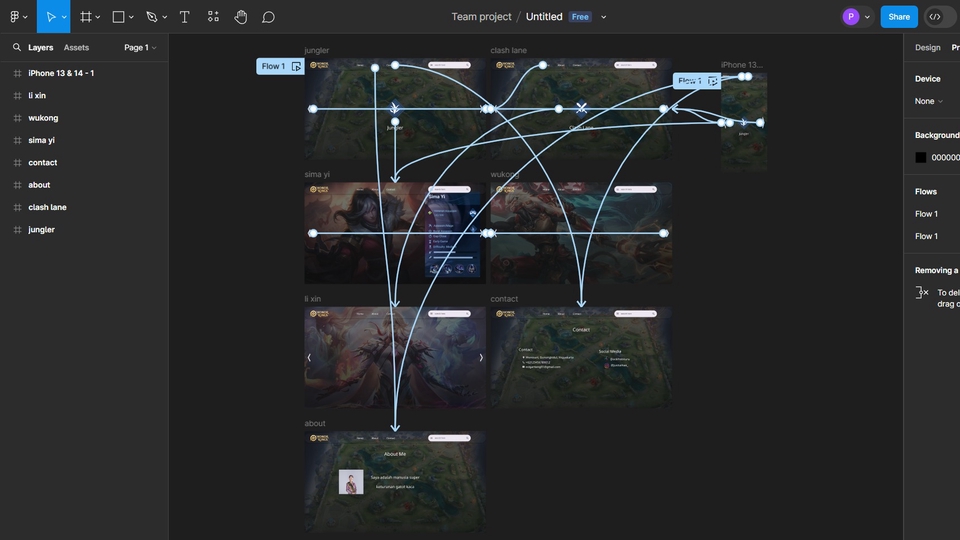Screen dimensions: 960x540
Task: Select the Comment tool
Action: (x=268, y=17)
